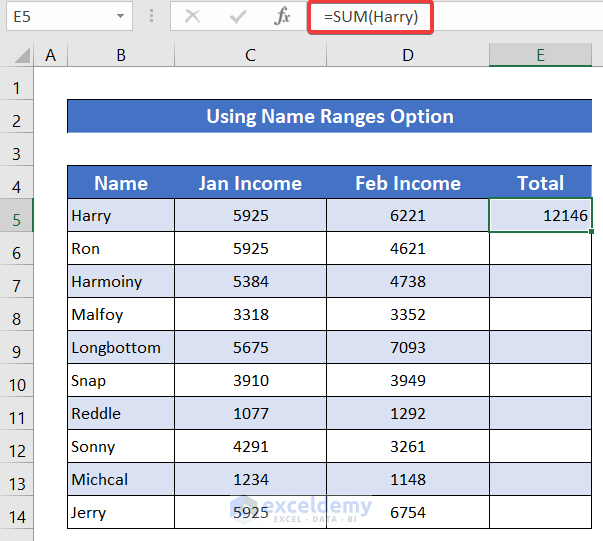The width and height of the screenshot is (603, 541).
Task: Click the Using Name Ranges Option title cell
Action: pyautogui.click(x=329, y=117)
